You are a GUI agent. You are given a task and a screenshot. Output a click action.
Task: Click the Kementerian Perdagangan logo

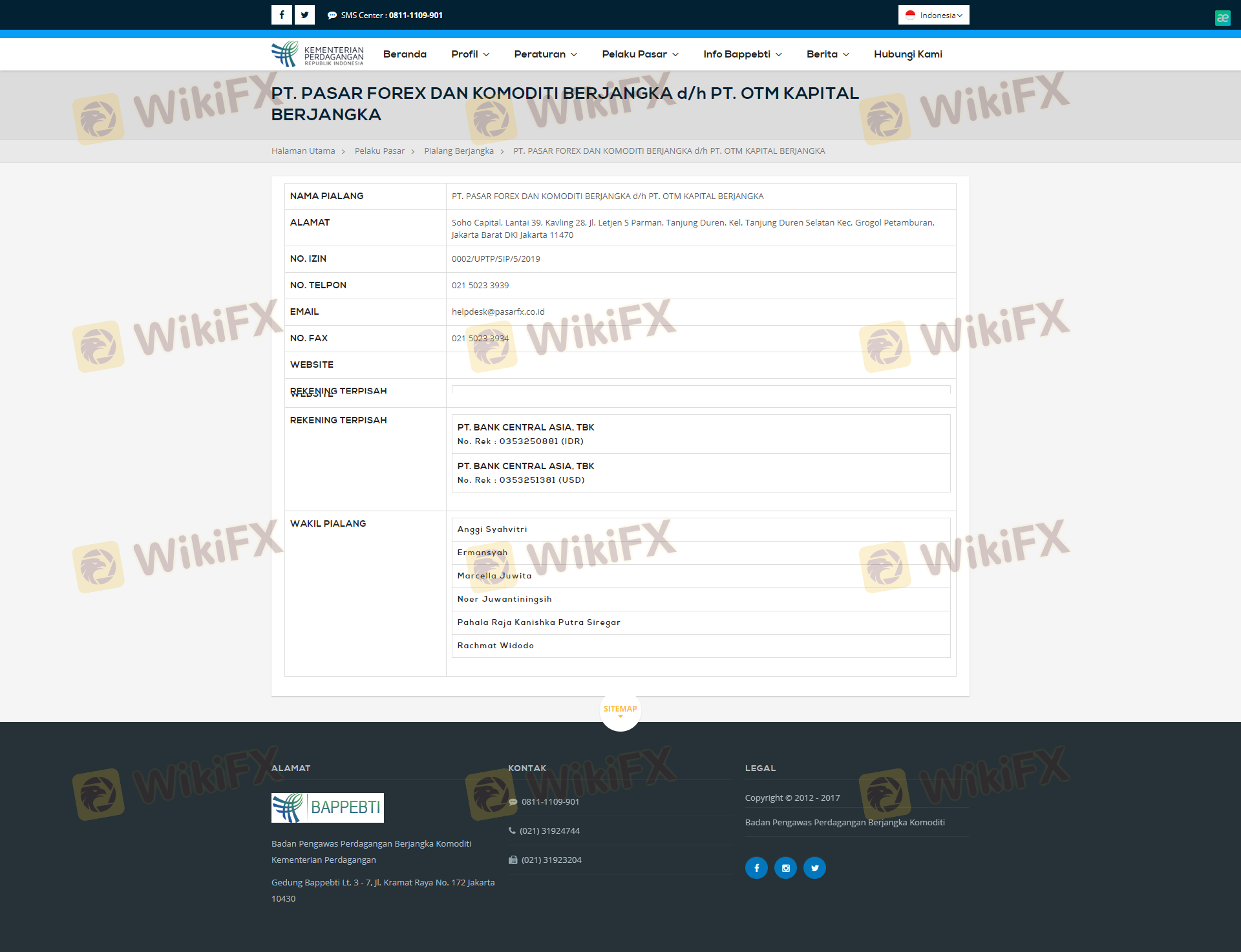(317, 54)
